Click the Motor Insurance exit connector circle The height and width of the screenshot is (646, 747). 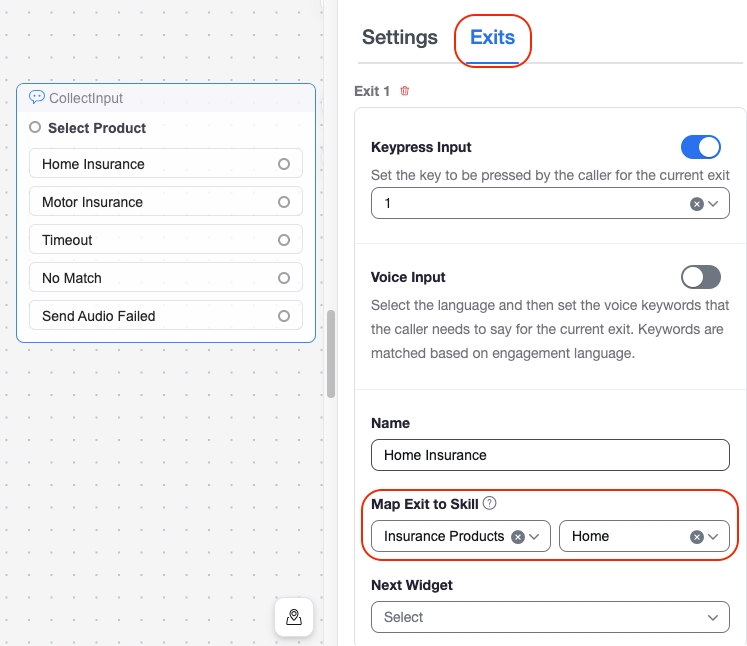coord(284,202)
